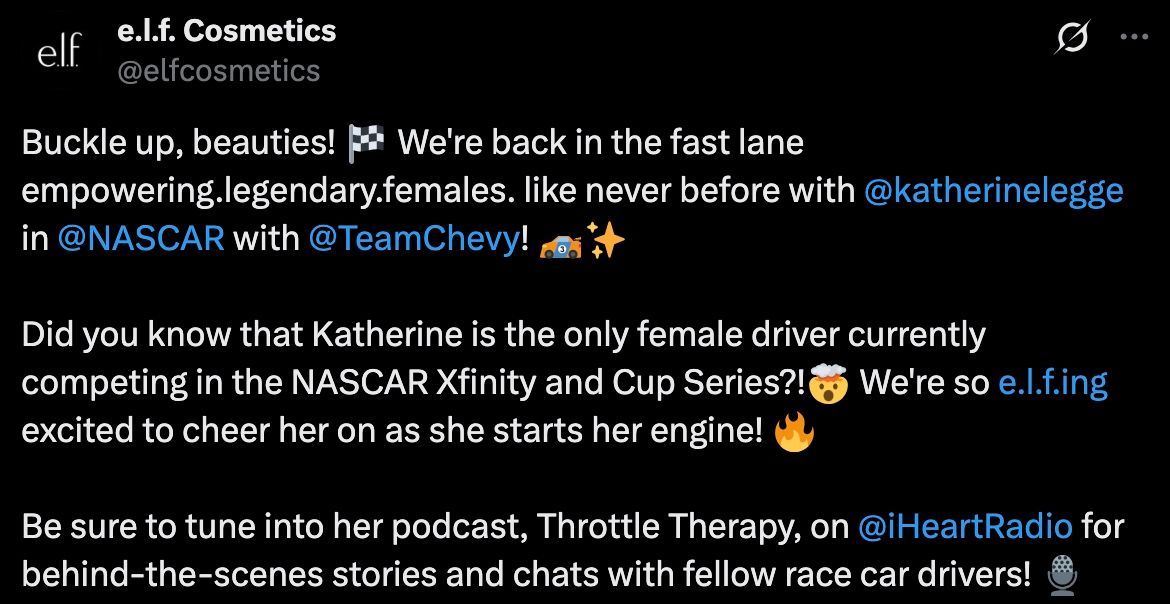1170x604 pixels.
Task: Visit the @NASCAR mention link
Action: [x=142, y=239]
